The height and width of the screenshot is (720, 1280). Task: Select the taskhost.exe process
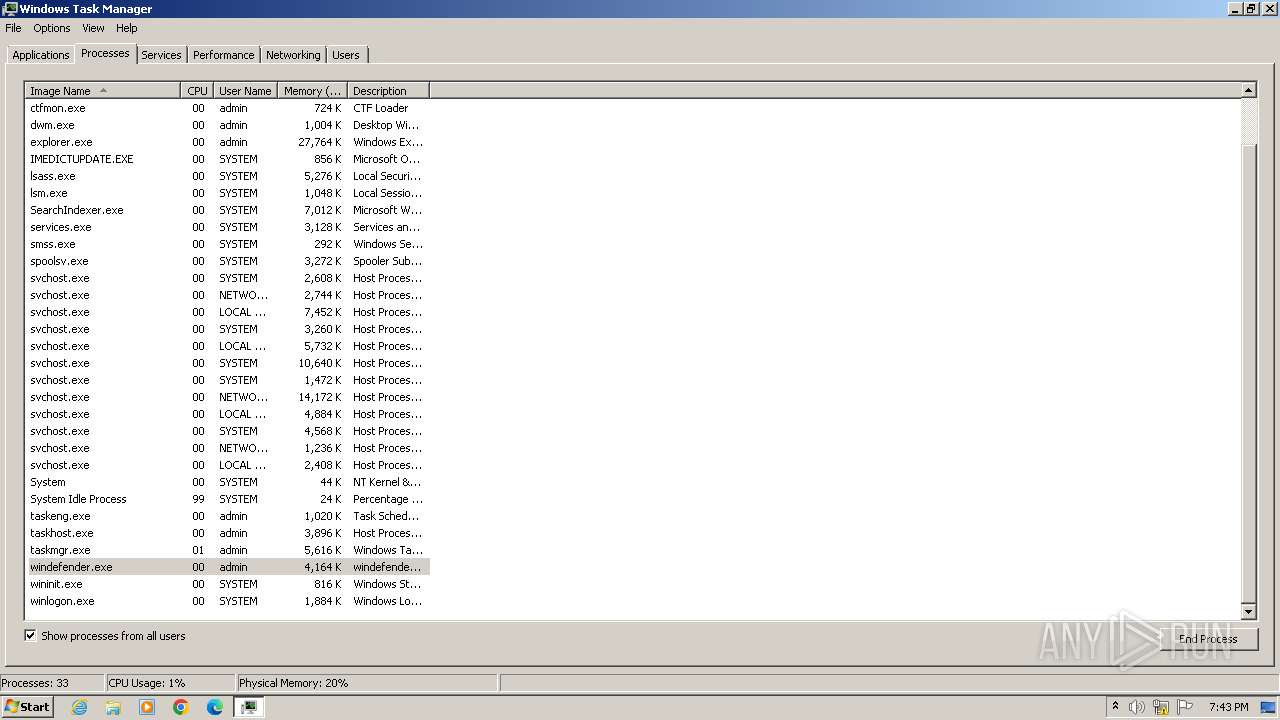click(x=227, y=533)
